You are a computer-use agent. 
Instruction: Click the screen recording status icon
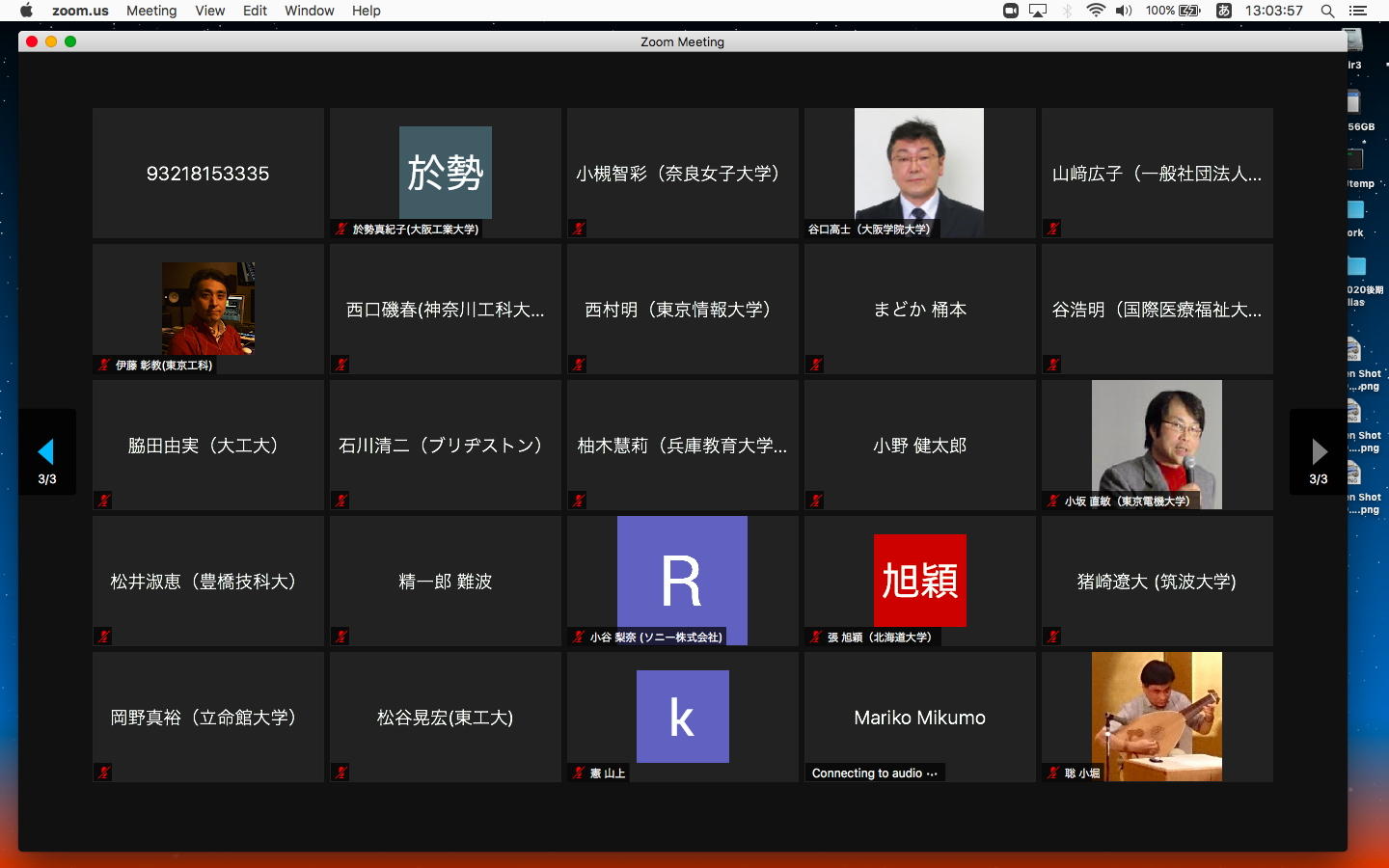pyautogui.click(x=1011, y=11)
